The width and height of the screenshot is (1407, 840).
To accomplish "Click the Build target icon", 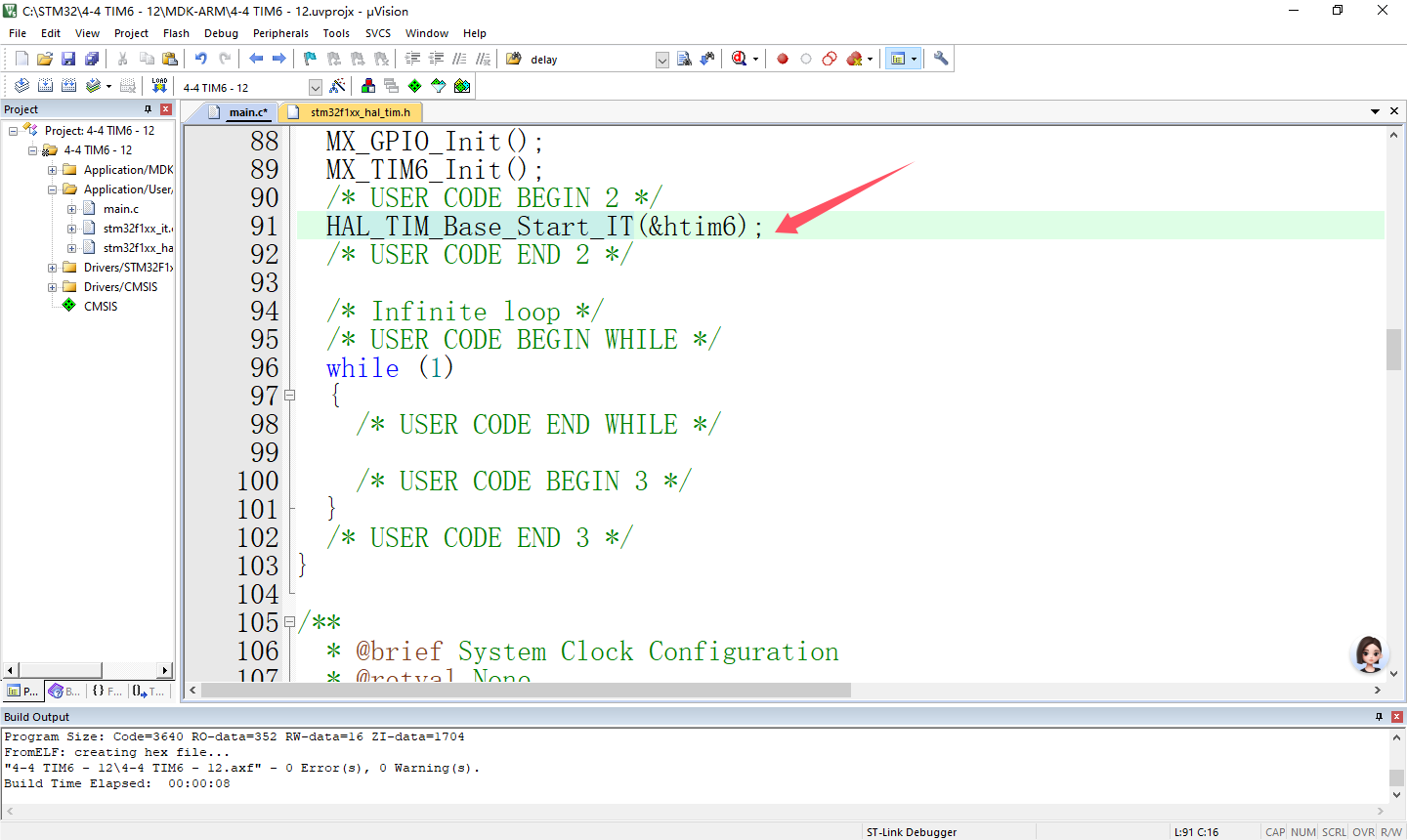I will point(45,86).
